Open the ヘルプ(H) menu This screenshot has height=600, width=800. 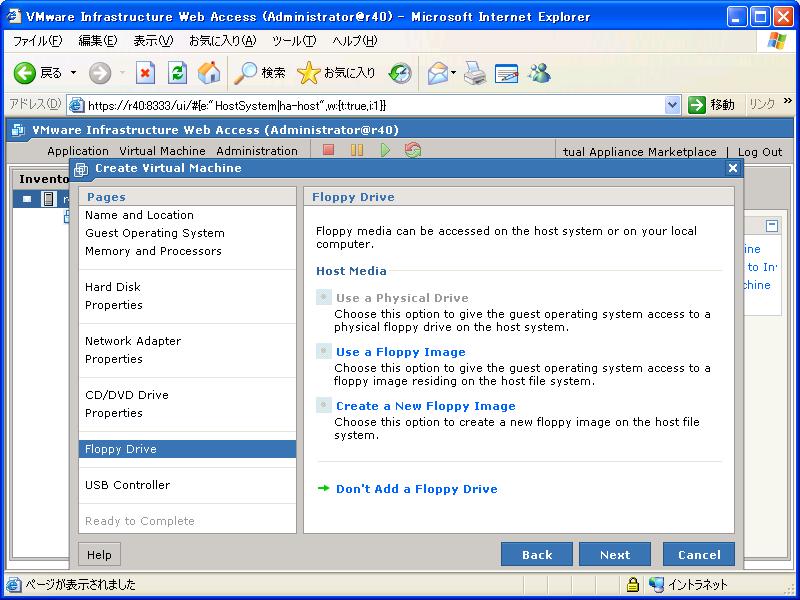tap(355, 41)
